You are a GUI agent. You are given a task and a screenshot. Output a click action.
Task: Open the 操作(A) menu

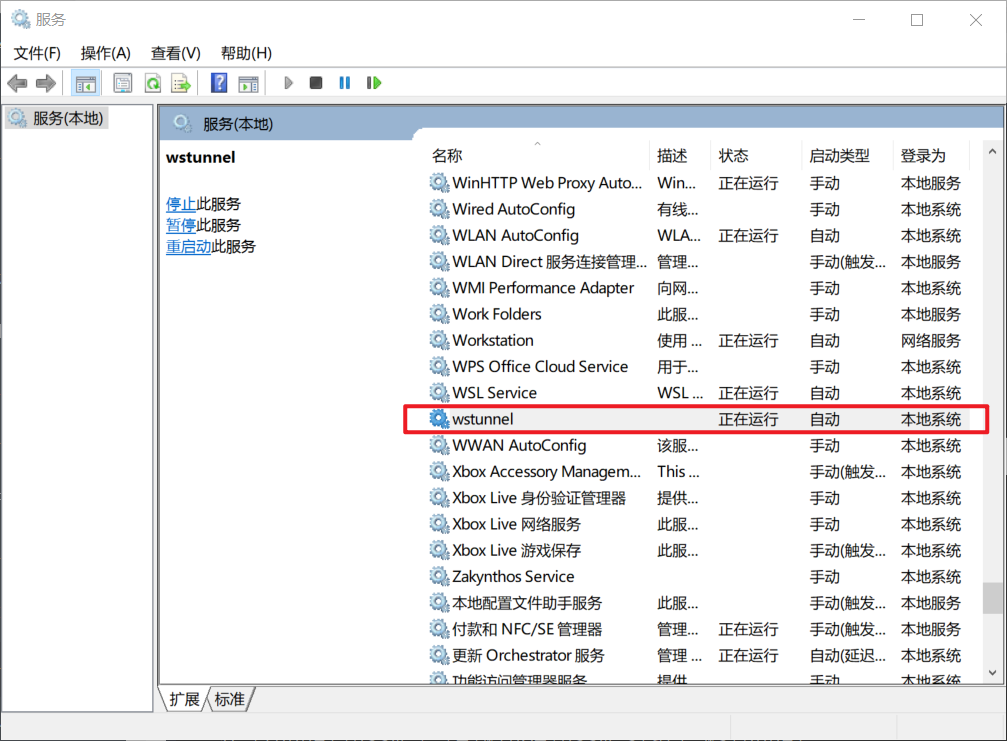point(105,53)
